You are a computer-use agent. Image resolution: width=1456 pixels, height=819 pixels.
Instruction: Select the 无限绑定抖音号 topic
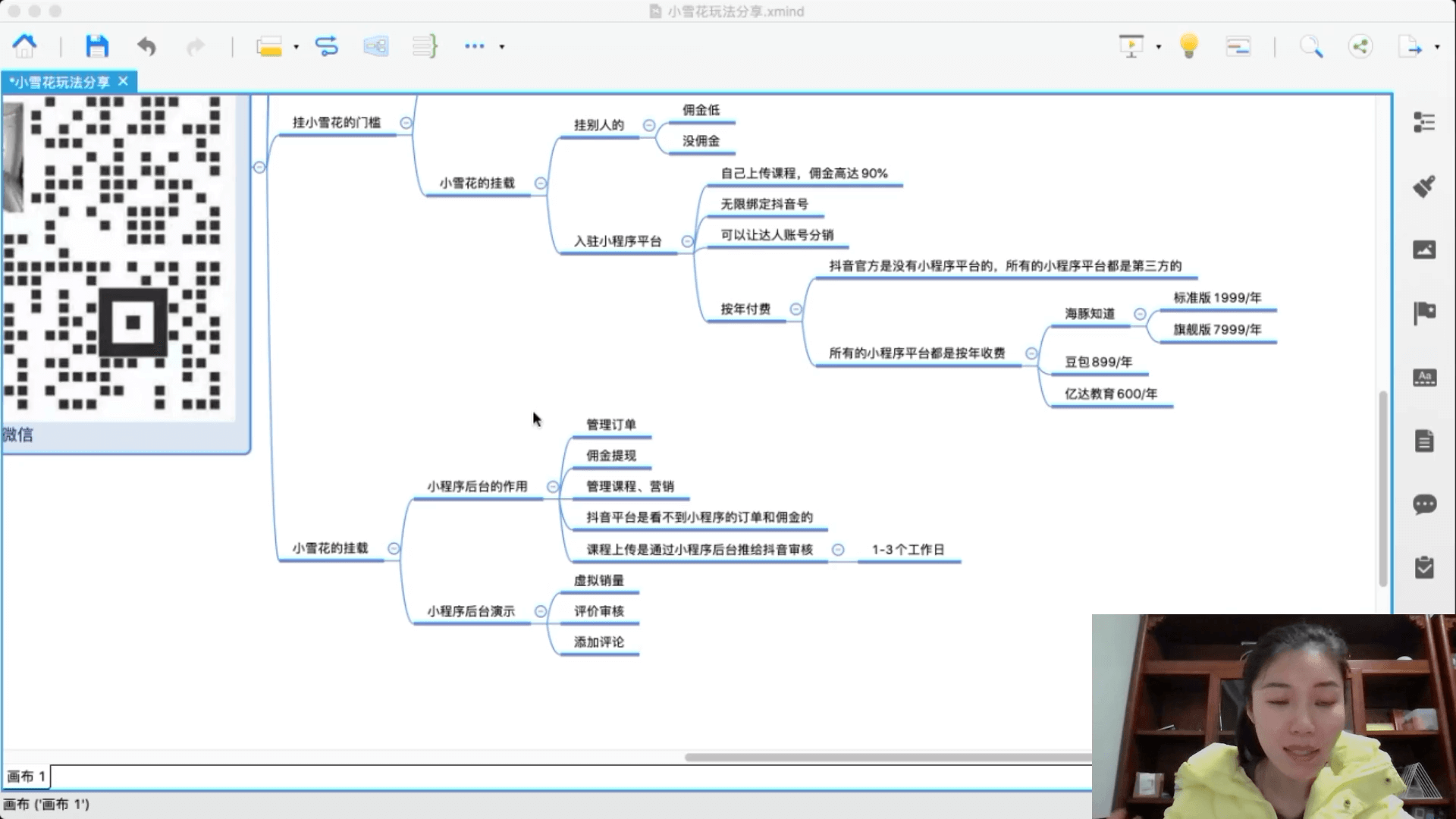pyautogui.click(x=764, y=204)
